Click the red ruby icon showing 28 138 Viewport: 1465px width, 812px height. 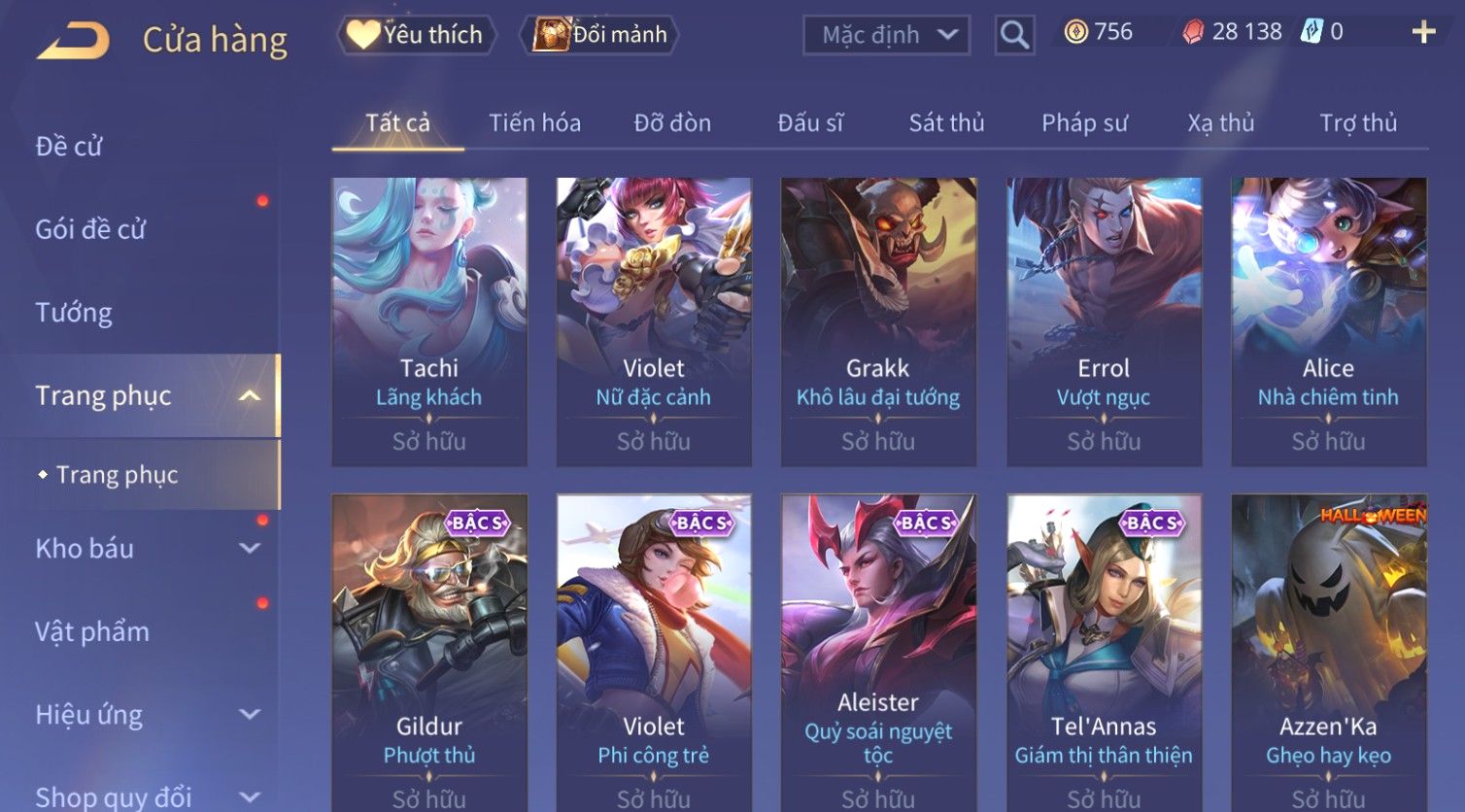point(1193,33)
